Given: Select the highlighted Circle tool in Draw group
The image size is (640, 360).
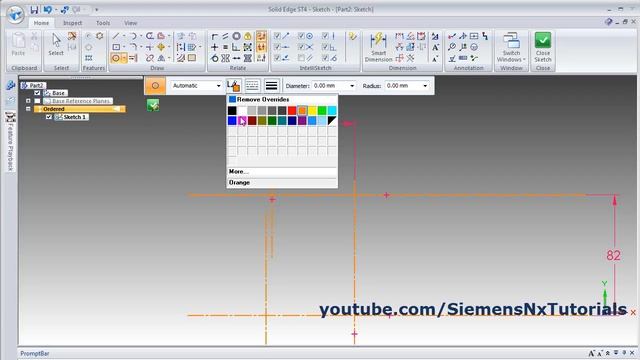Looking at the screenshot, I should (x=116, y=58).
